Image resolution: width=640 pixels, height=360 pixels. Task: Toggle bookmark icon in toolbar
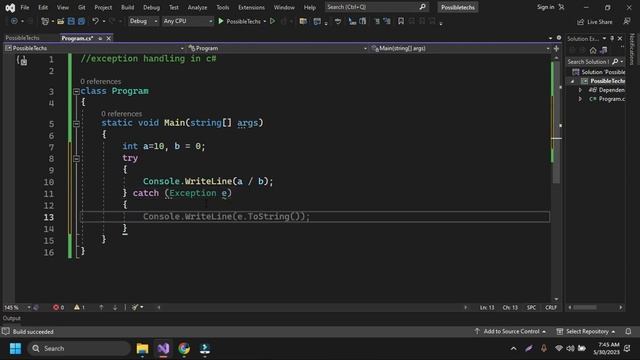[x=401, y=21]
